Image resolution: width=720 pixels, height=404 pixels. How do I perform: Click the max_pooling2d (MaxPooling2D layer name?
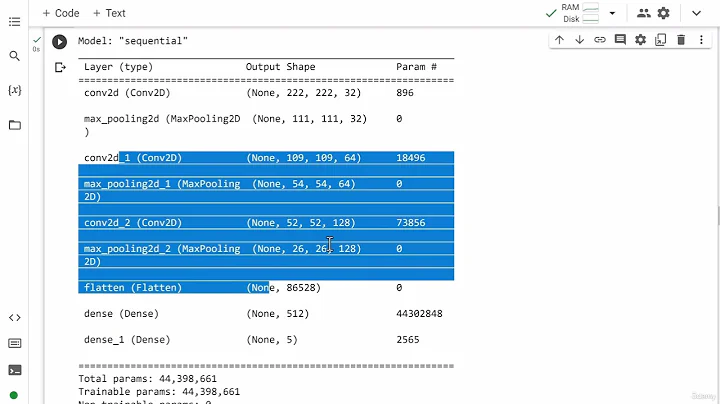click(x=162, y=119)
